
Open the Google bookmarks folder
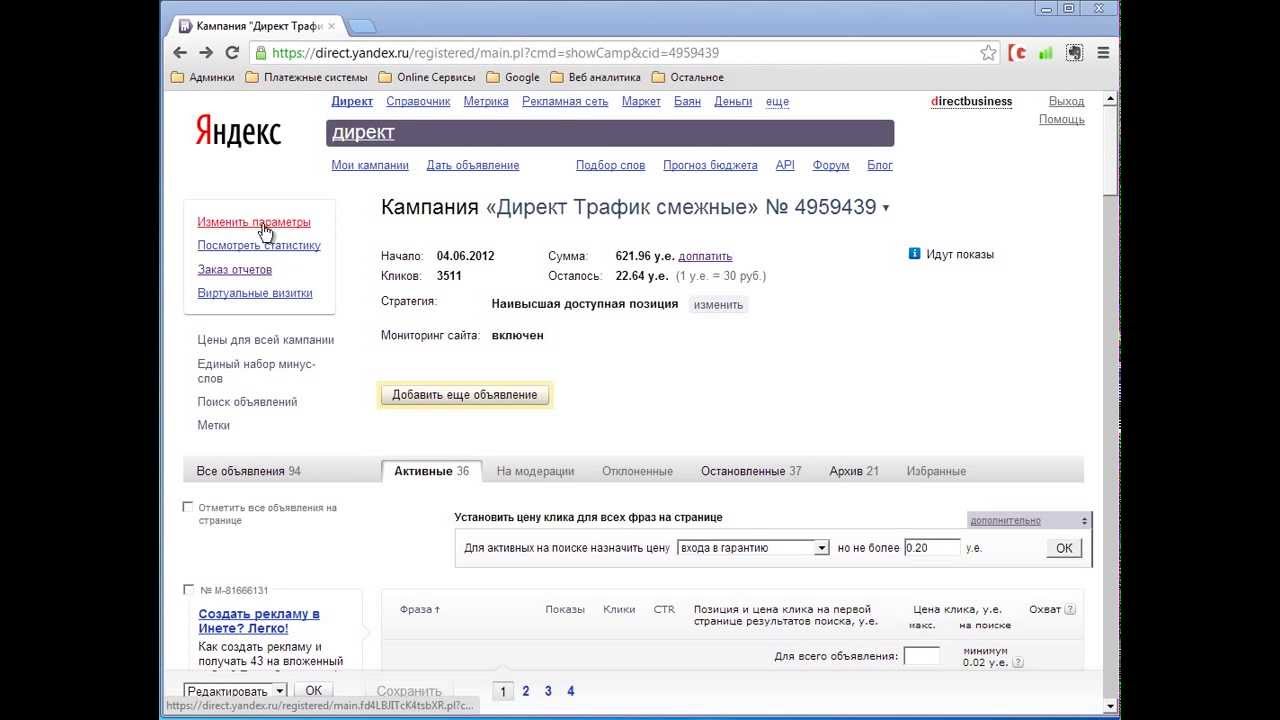tap(513, 77)
